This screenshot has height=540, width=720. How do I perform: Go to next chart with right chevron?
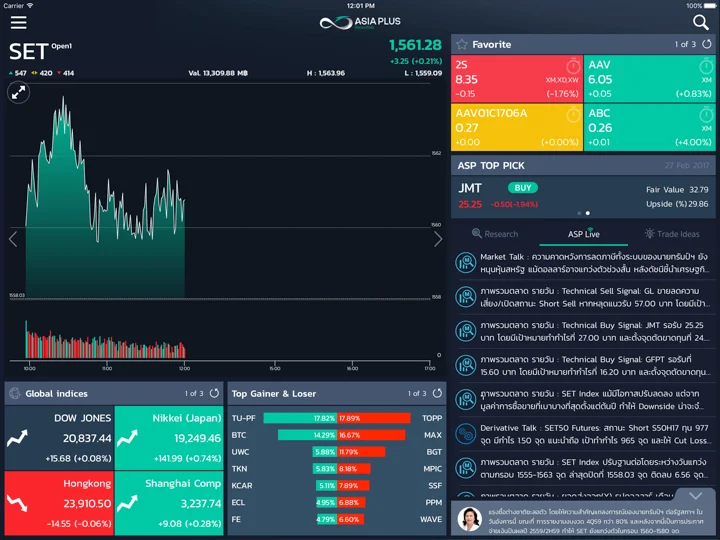click(x=438, y=239)
